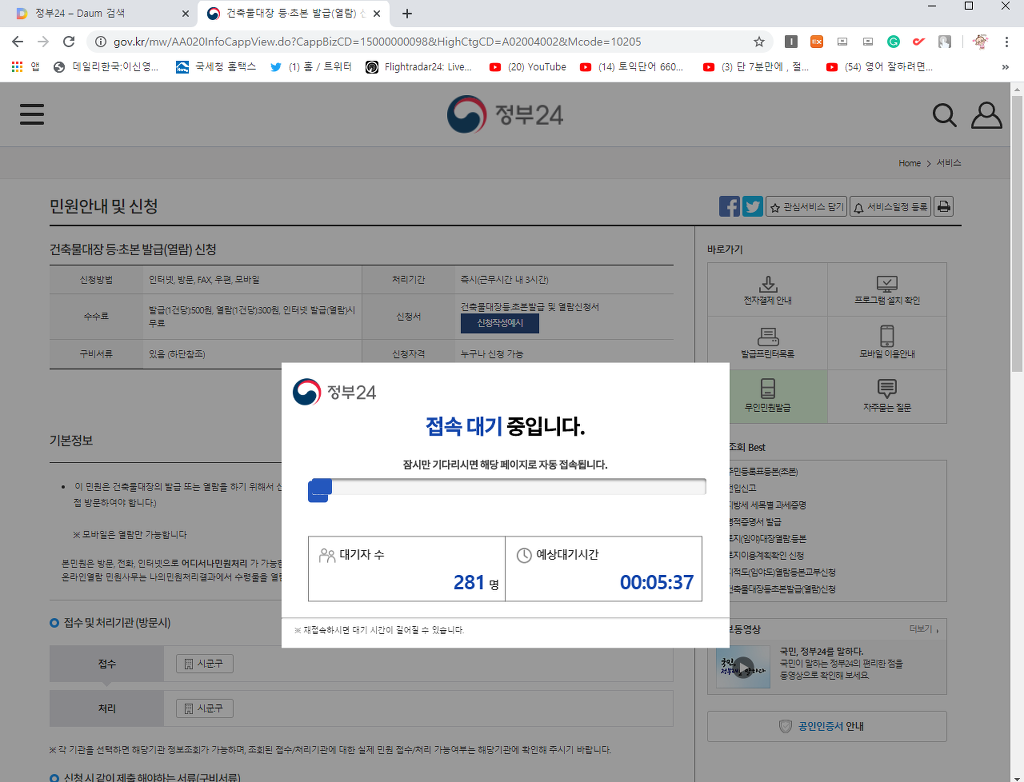Click the 00:05:37 estimated wait time
The width and height of the screenshot is (1024, 782).
(656, 582)
